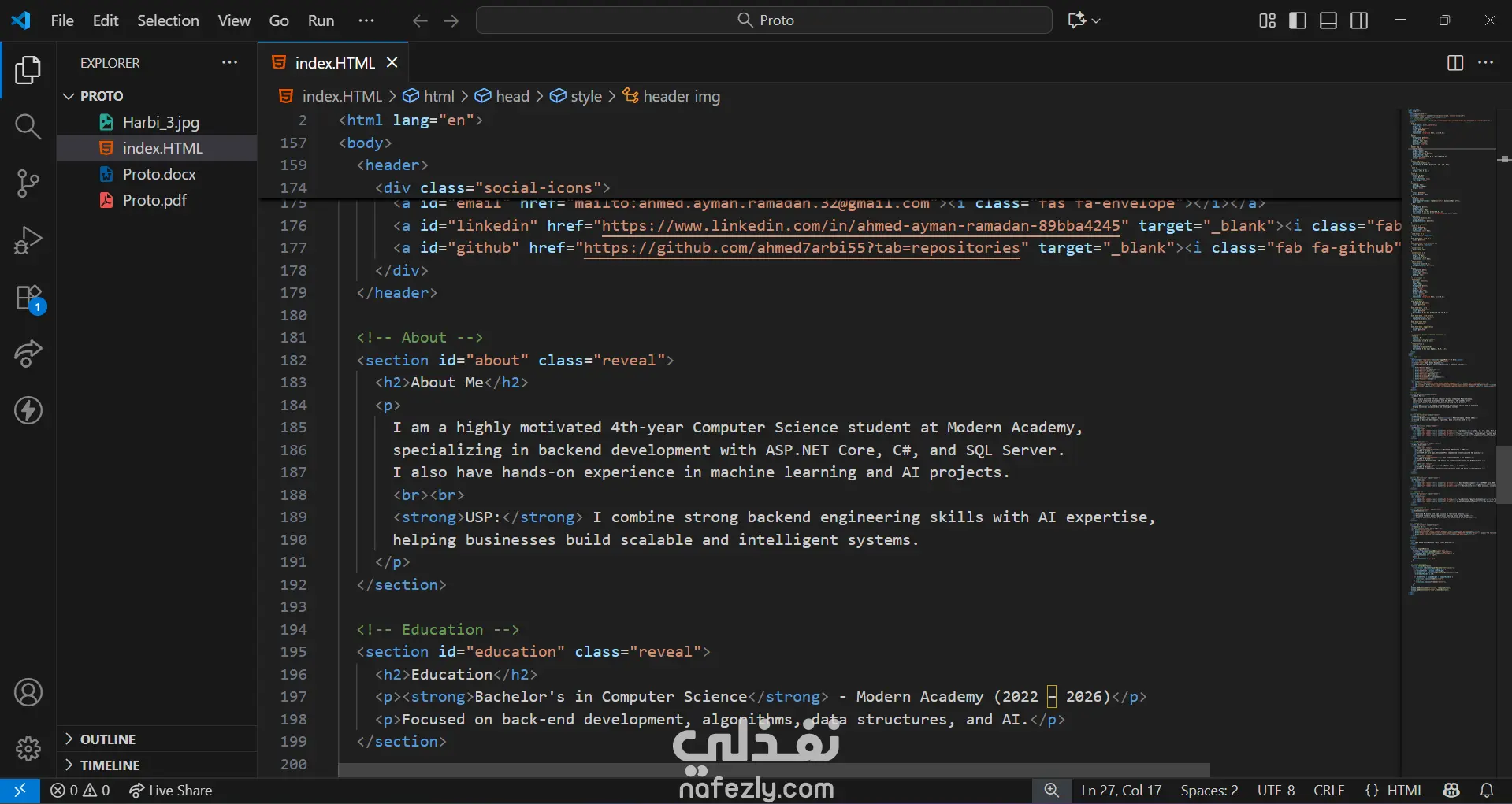Jump to code via the minimap
Screen dimensions: 1512x804
pyautogui.click(x=1451, y=351)
